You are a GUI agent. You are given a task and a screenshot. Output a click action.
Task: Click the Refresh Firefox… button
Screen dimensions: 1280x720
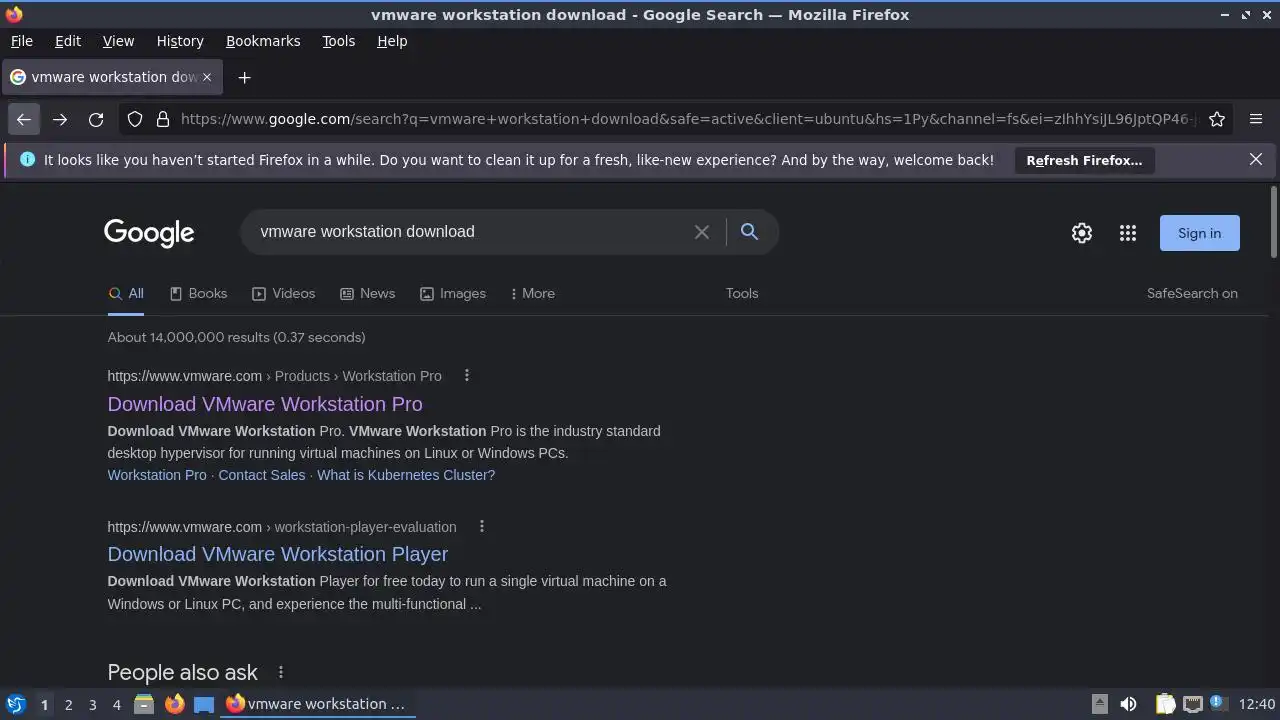click(x=1084, y=160)
